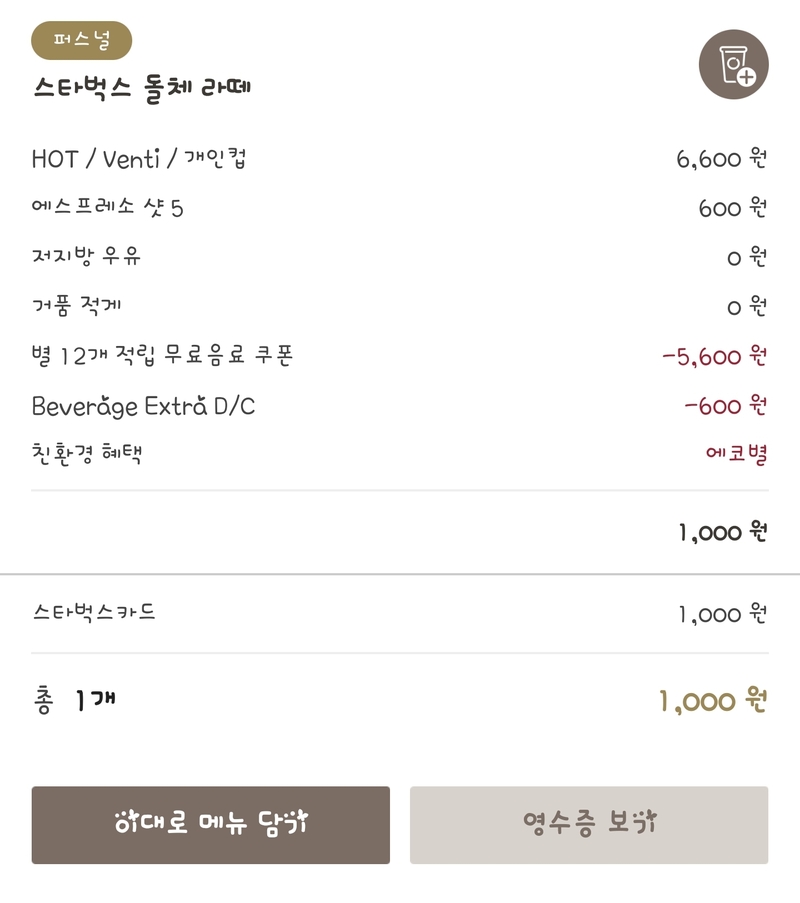Tap the -5,600 원 coupon discount amount

[x=715, y=356]
